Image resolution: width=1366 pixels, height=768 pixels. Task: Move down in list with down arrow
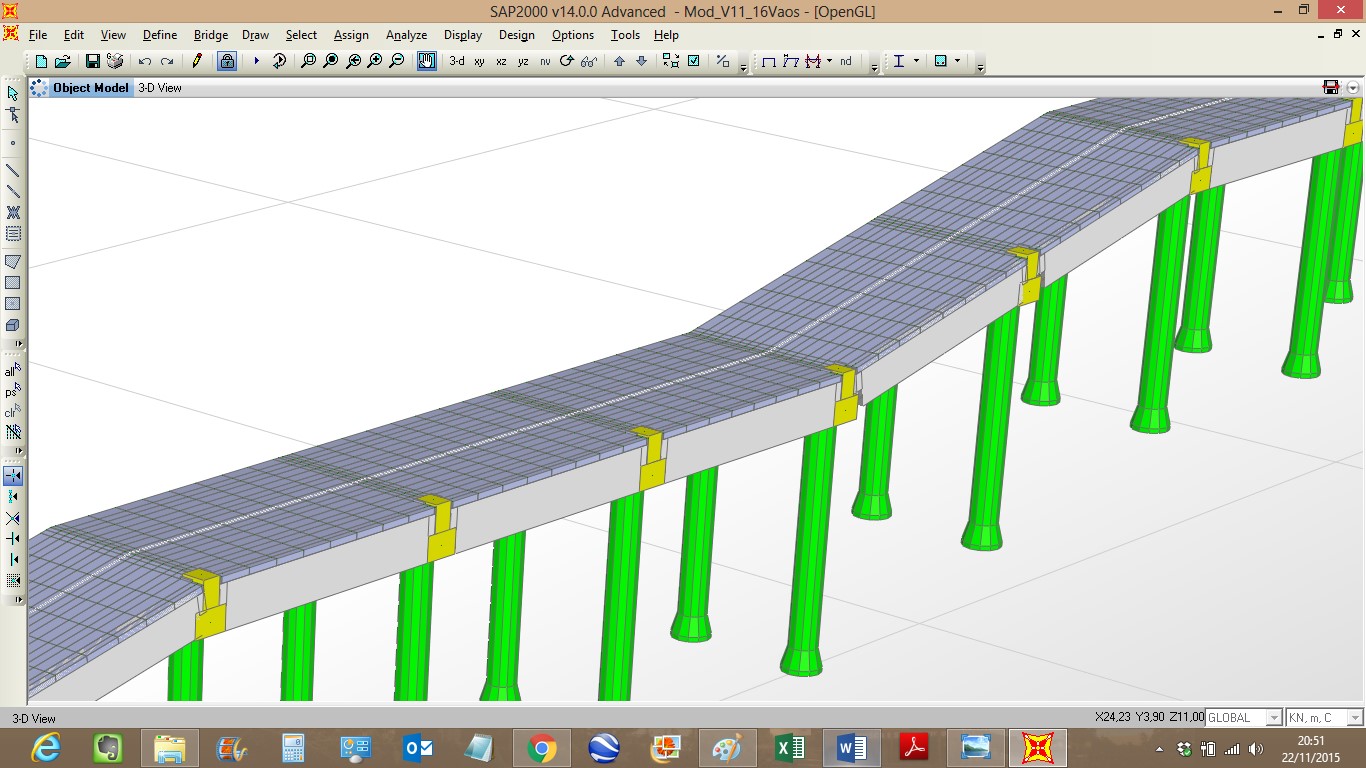click(641, 61)
